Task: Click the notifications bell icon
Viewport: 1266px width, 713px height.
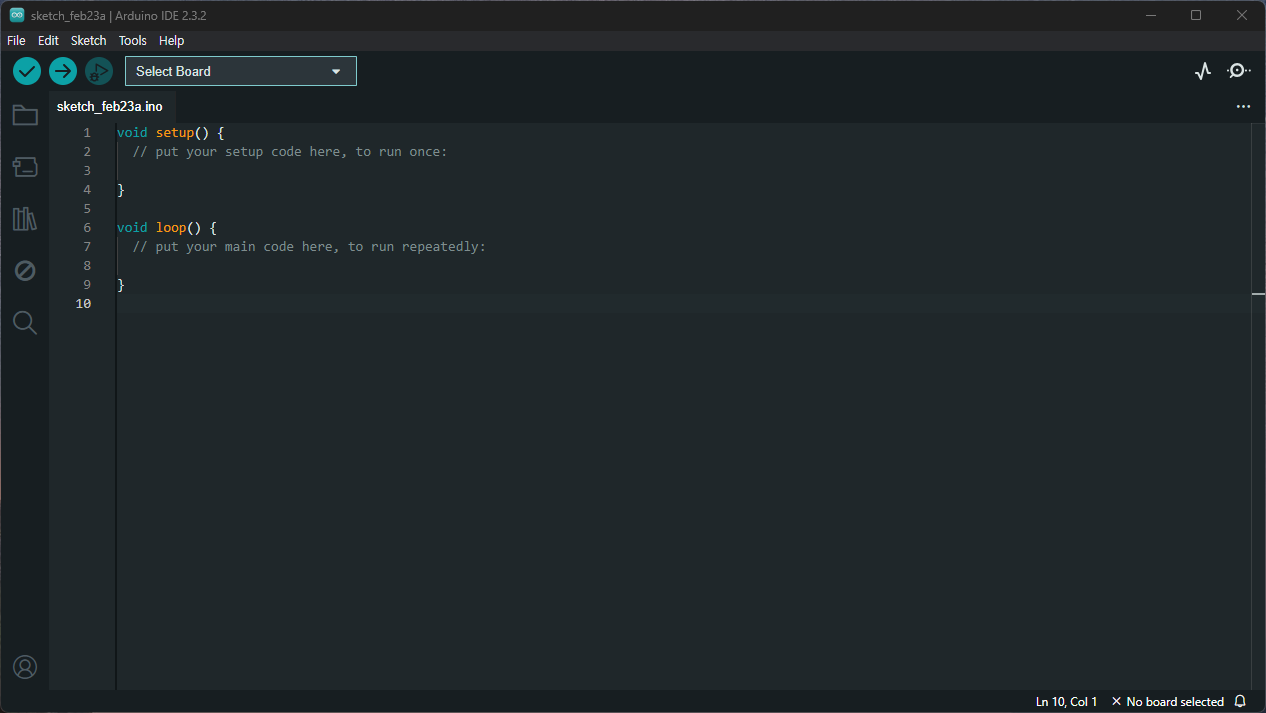Action: pyautogui.click(x=1240, y=702)
